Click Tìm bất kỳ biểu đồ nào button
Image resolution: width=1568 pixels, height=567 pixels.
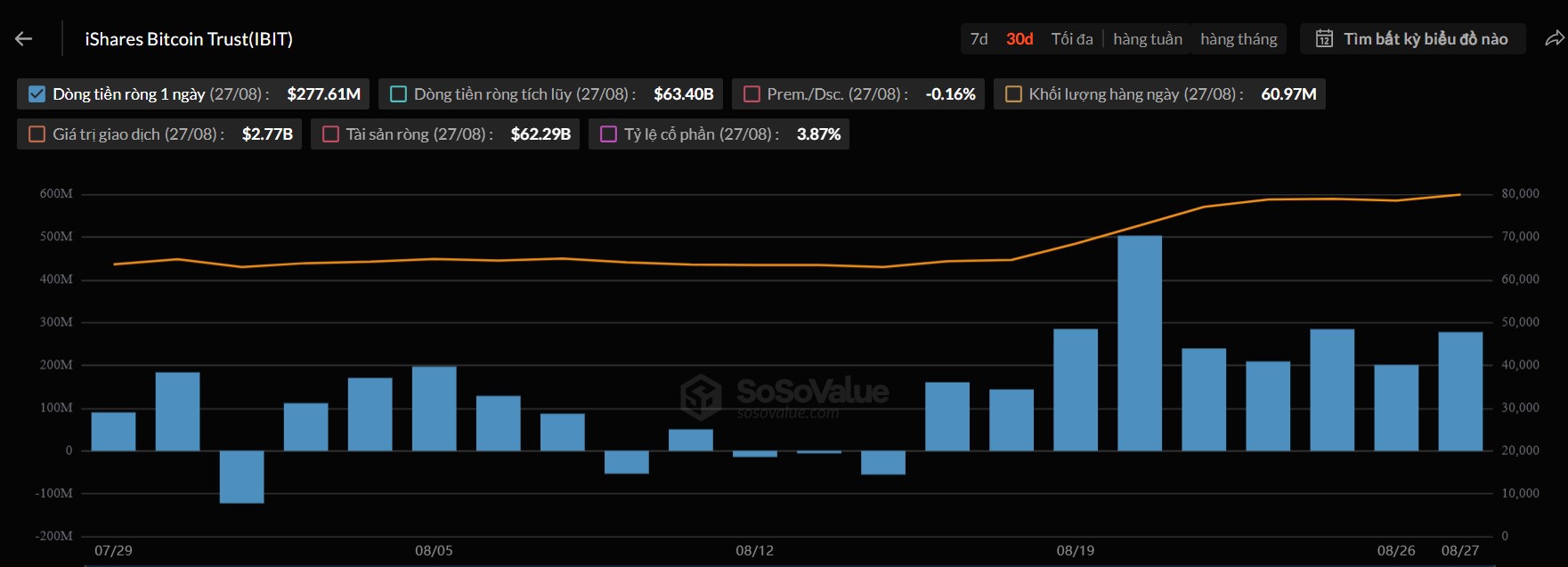pos(1412,38)
